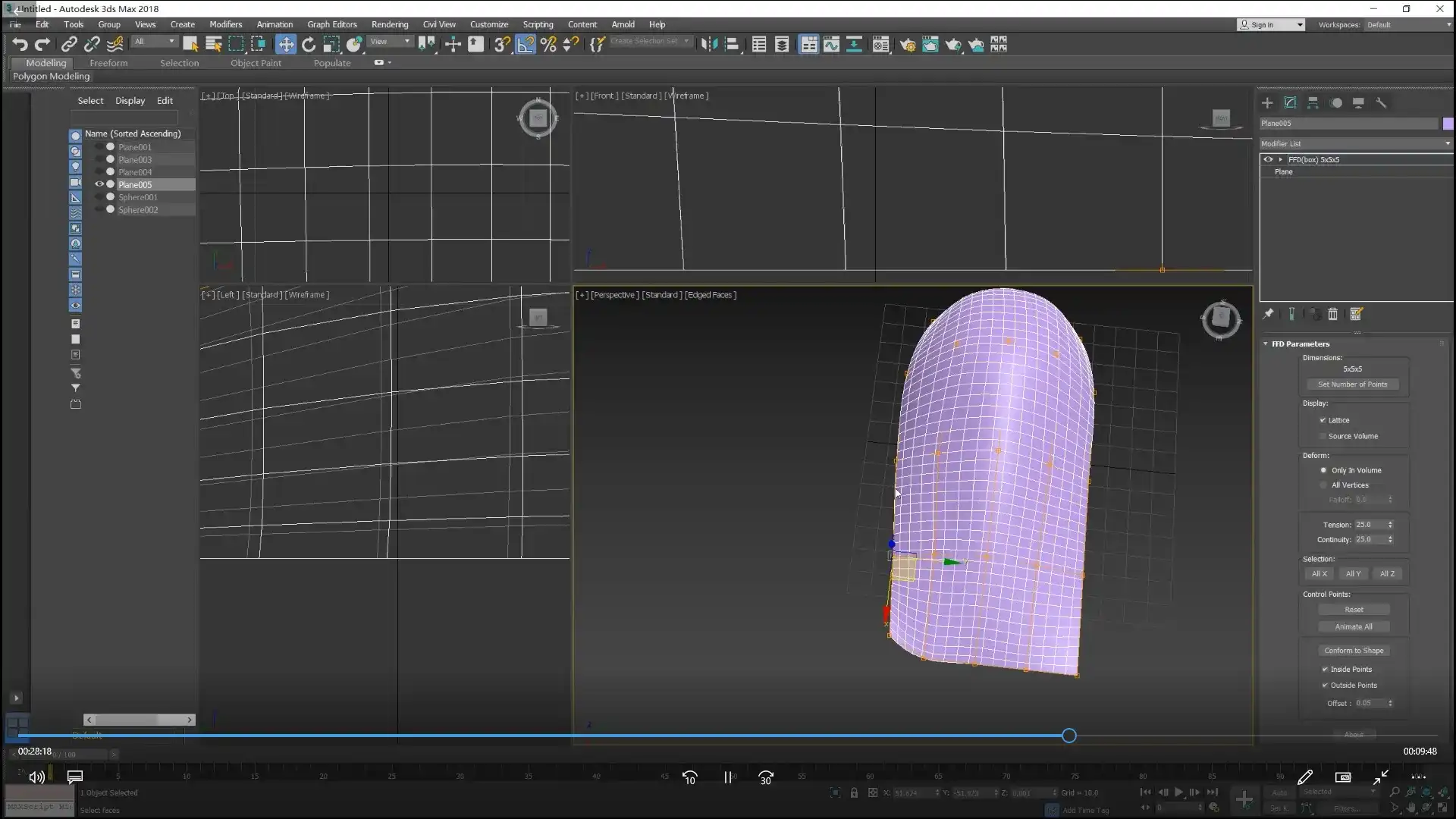1456x819 pixels.
Task: Toggle the FFD(box) 5x5x5 modifier eye
Action: [x=1267, y=159]
